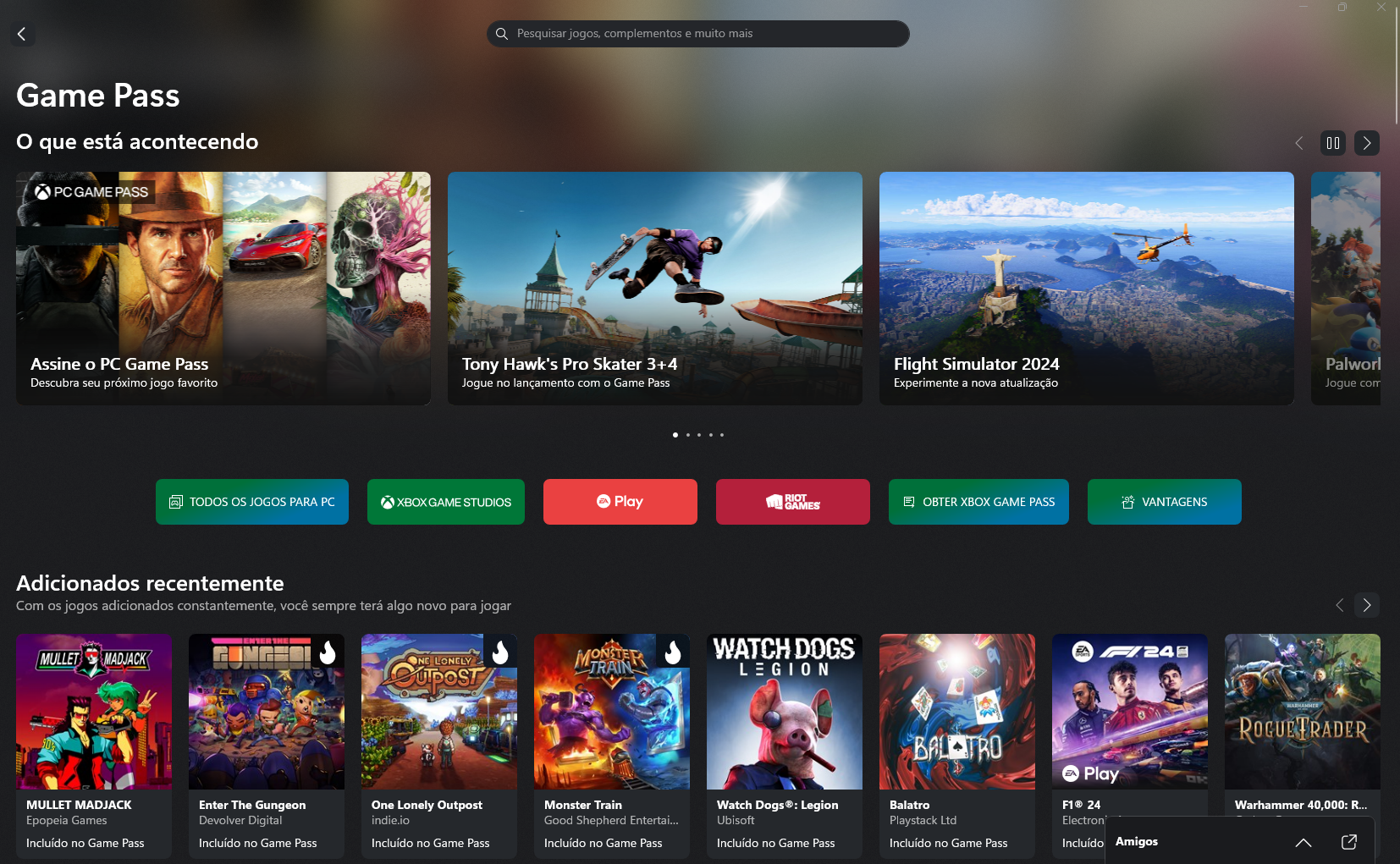This screenshot has width=1400, height=864.
Task: Click Good Shepherd Entertainment publisher text
Action: coord(611,820)
